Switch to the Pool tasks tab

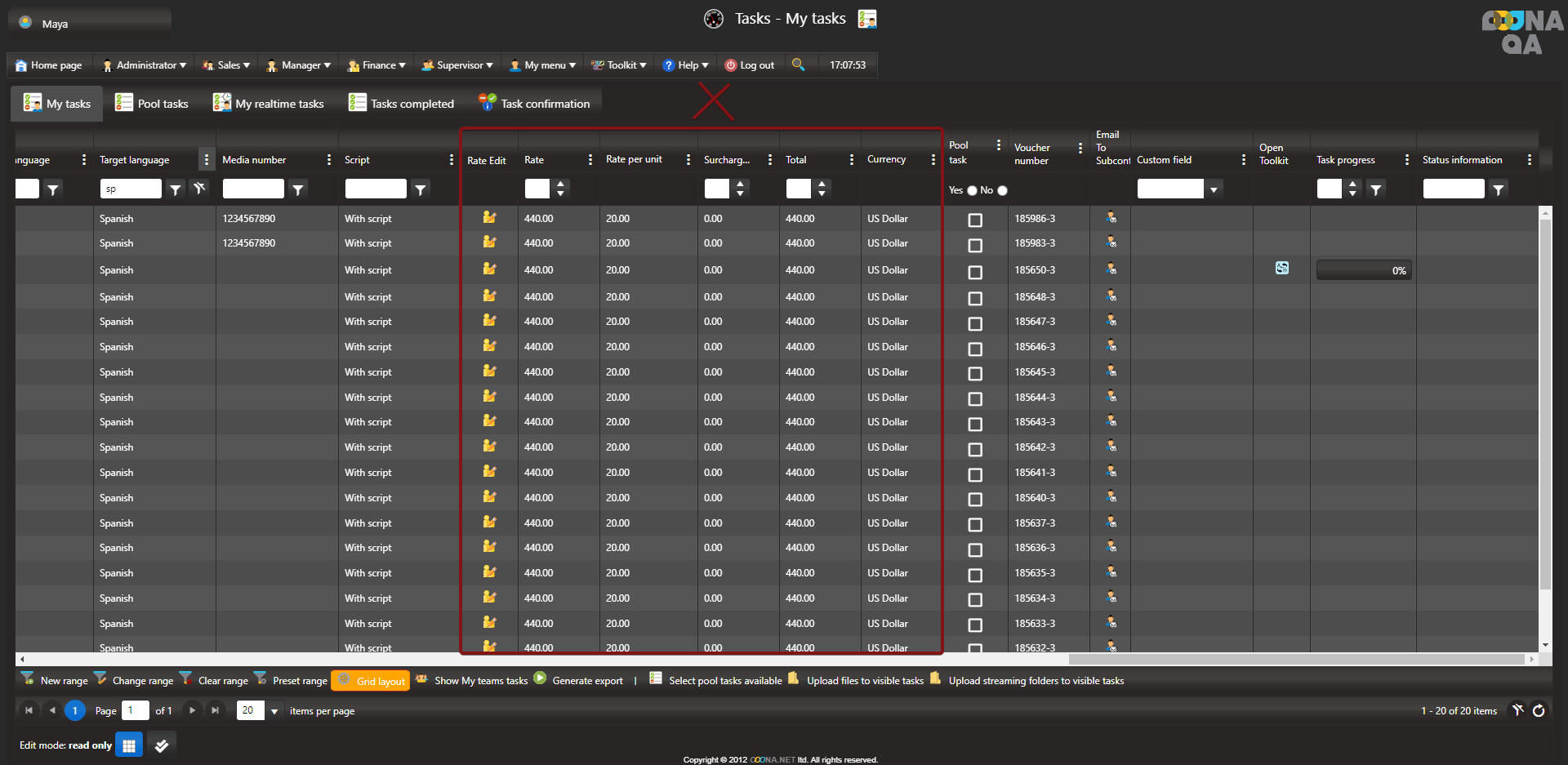tap(152, 104)
